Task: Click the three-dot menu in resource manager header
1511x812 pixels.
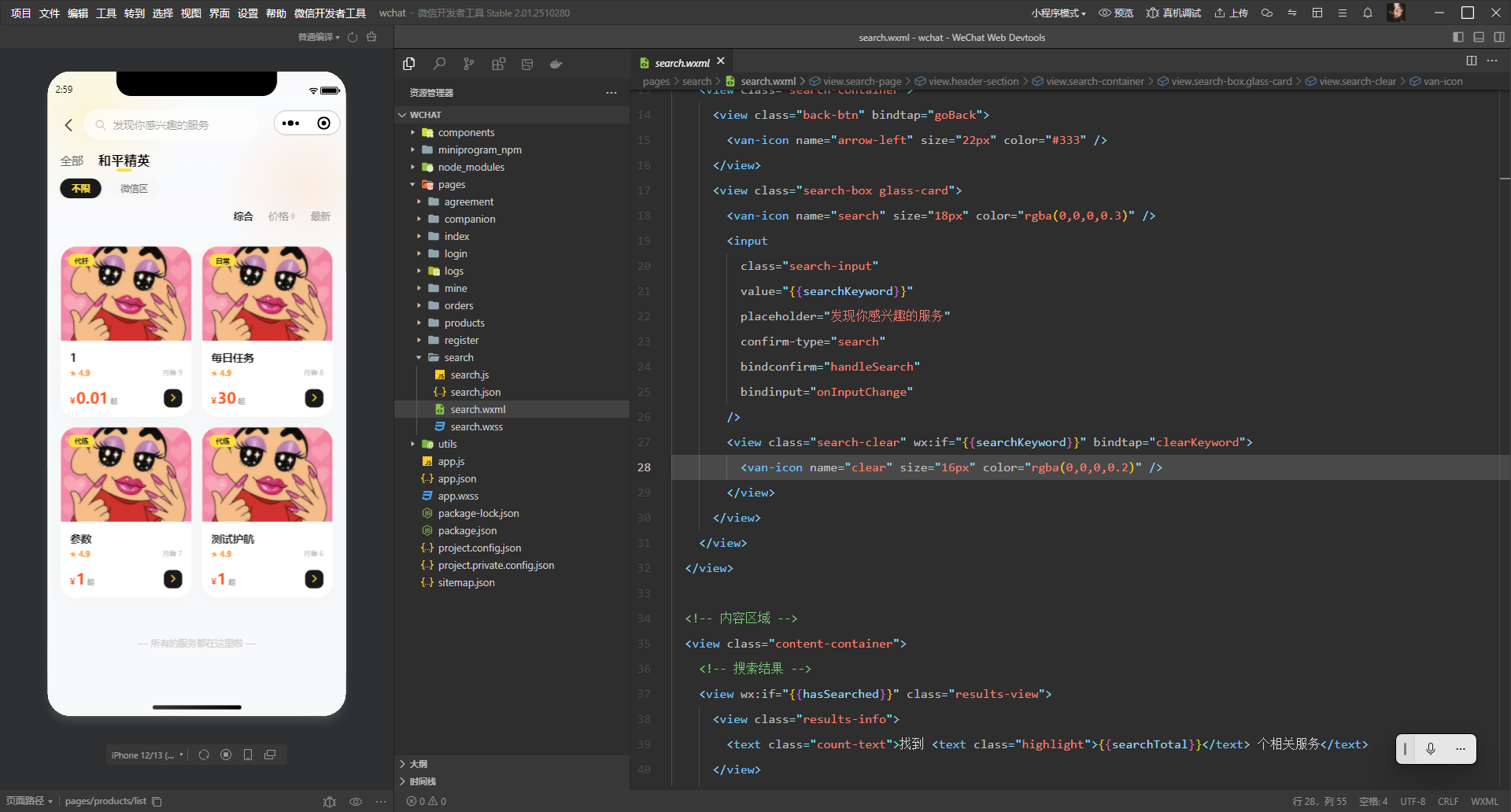Action: [611, 93]
